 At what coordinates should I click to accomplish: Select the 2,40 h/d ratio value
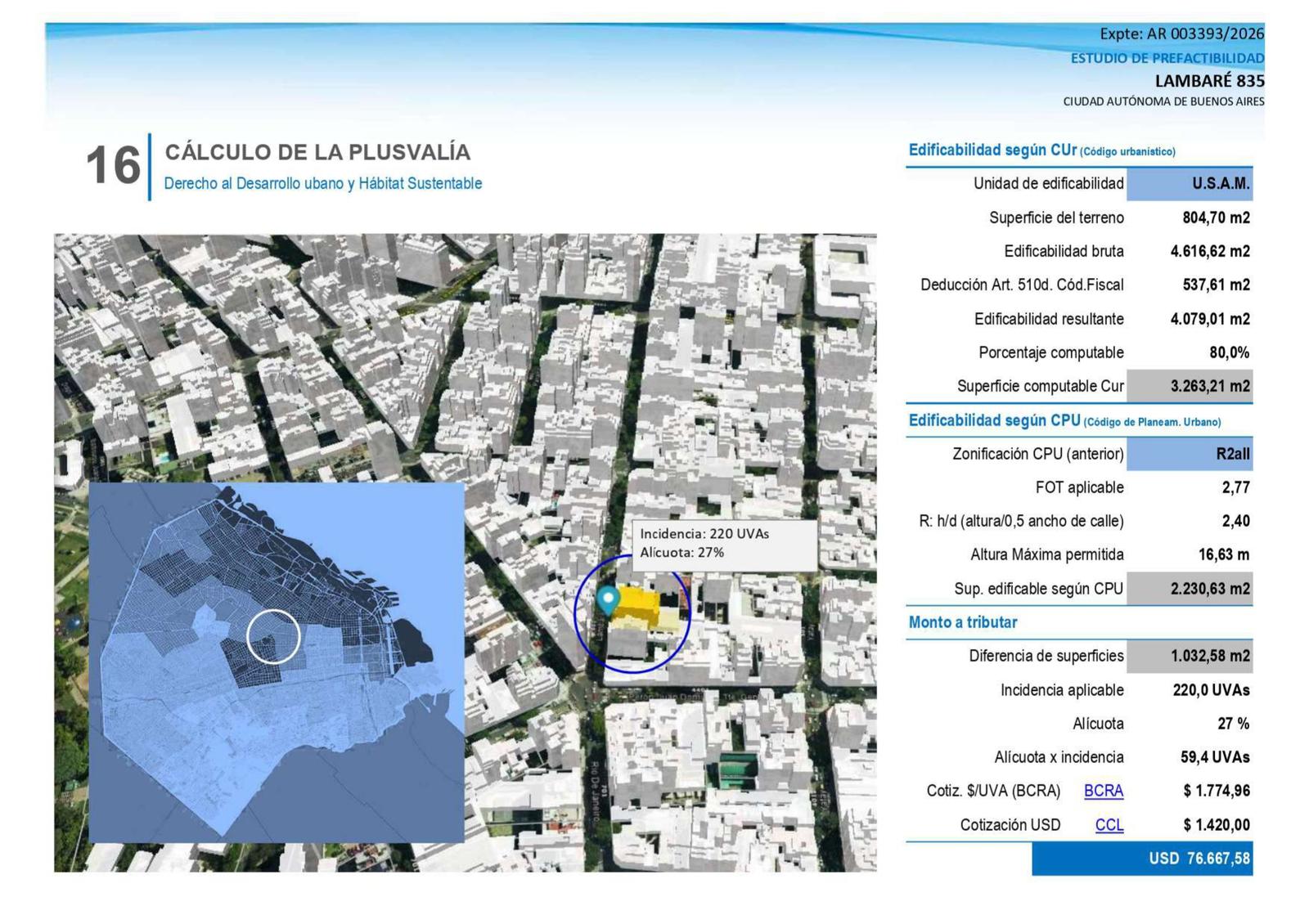(1235, 521)
